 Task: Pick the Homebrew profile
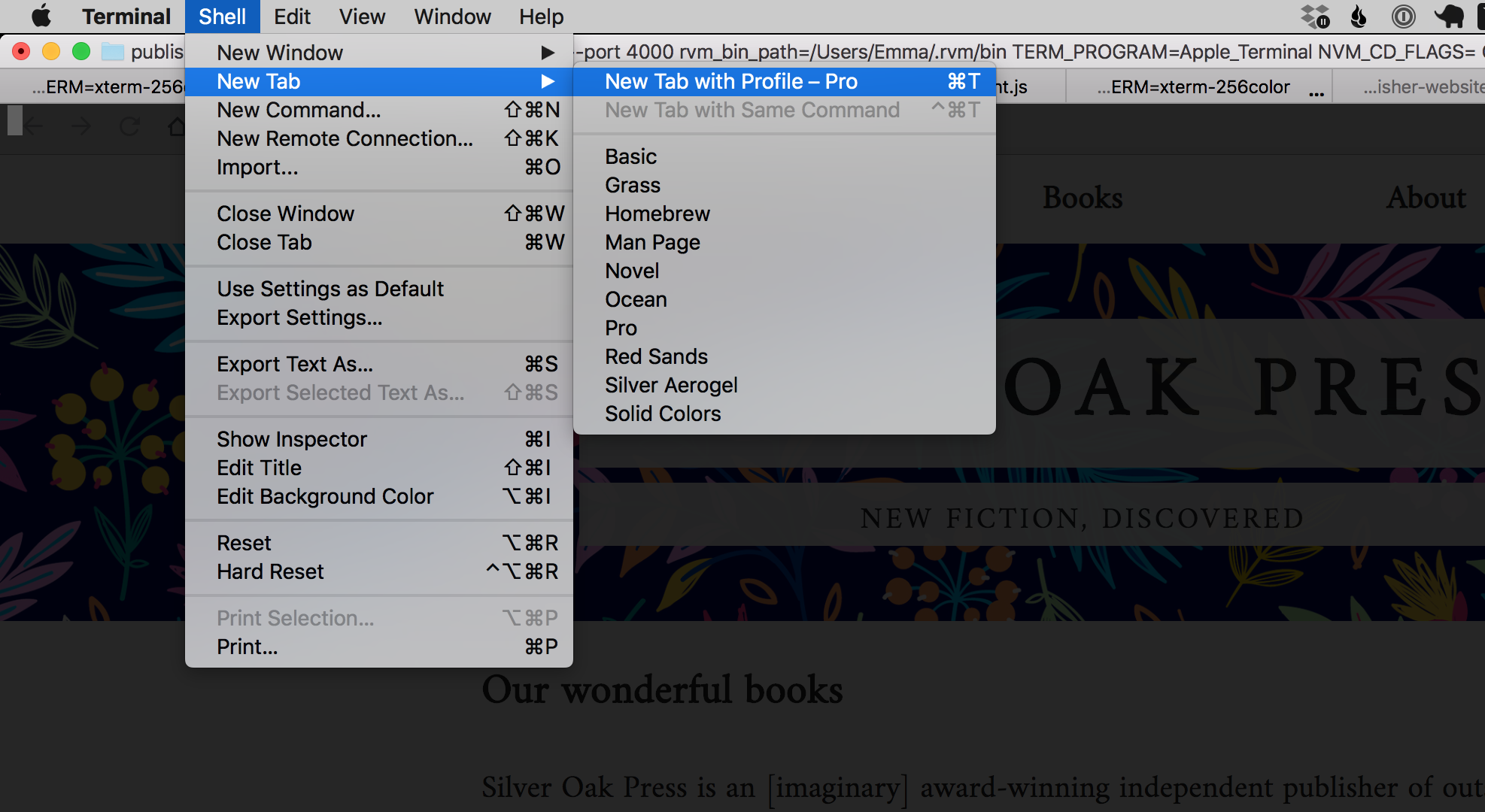pyautogui.click(x=785, y=214)
